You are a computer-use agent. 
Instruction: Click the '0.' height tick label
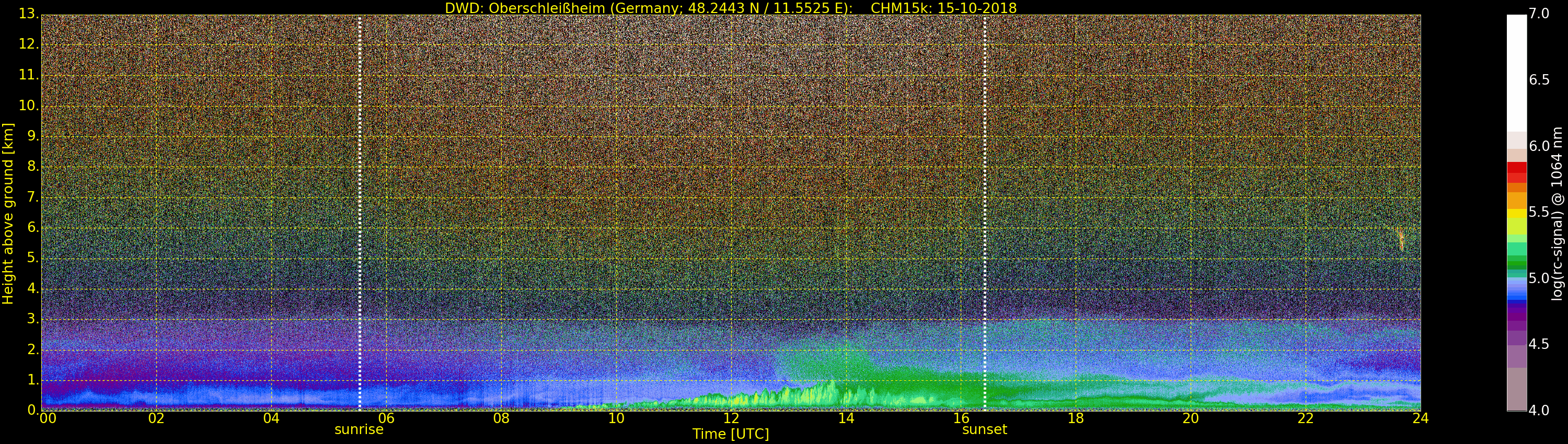(33, 410)
